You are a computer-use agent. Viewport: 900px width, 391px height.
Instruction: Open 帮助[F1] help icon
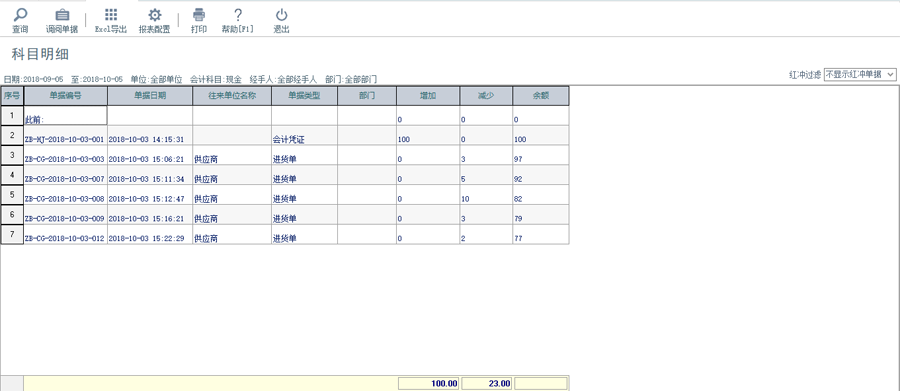(238, 21)
